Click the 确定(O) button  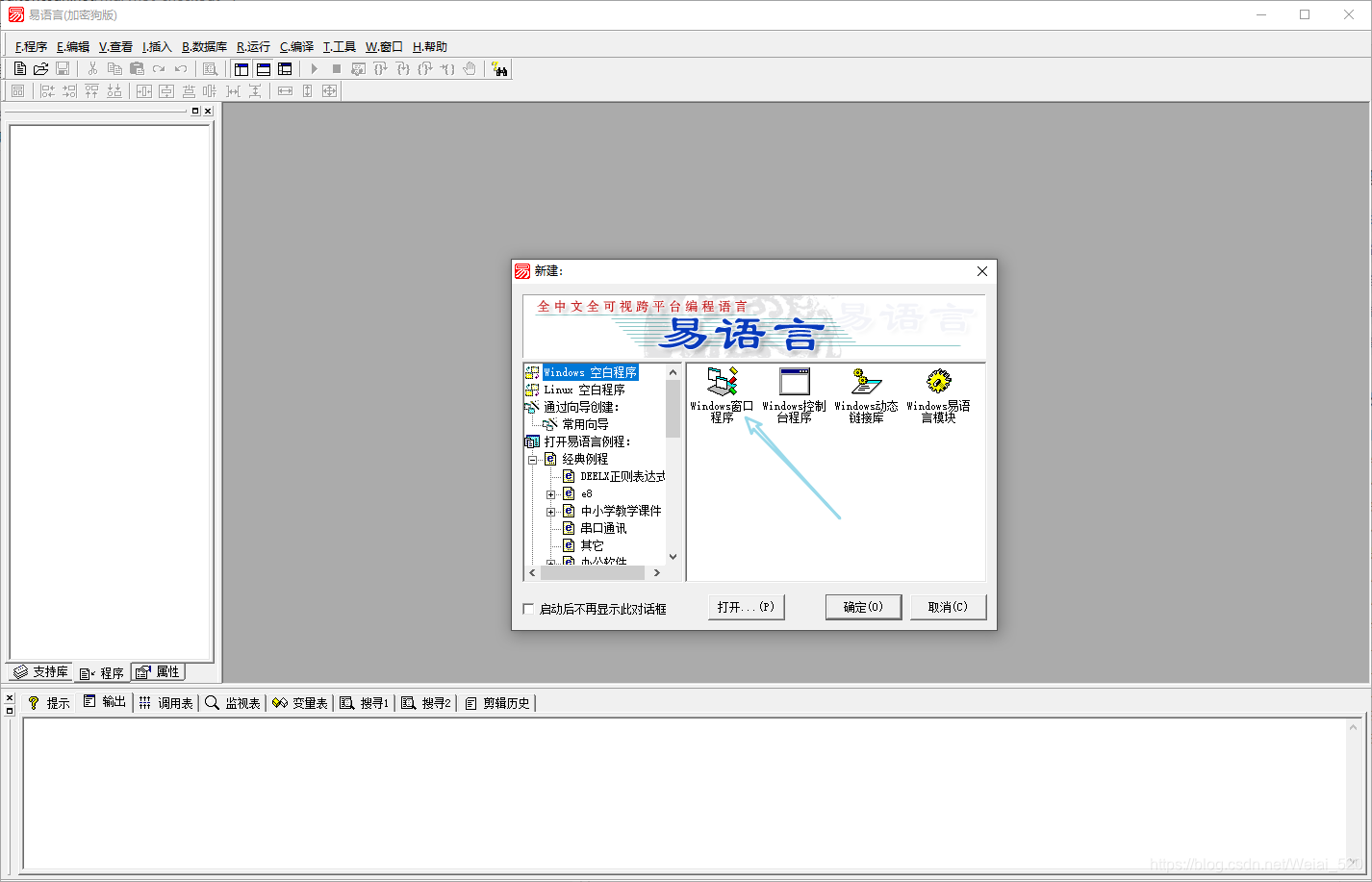pyautogui.click(x=863, y=607)
